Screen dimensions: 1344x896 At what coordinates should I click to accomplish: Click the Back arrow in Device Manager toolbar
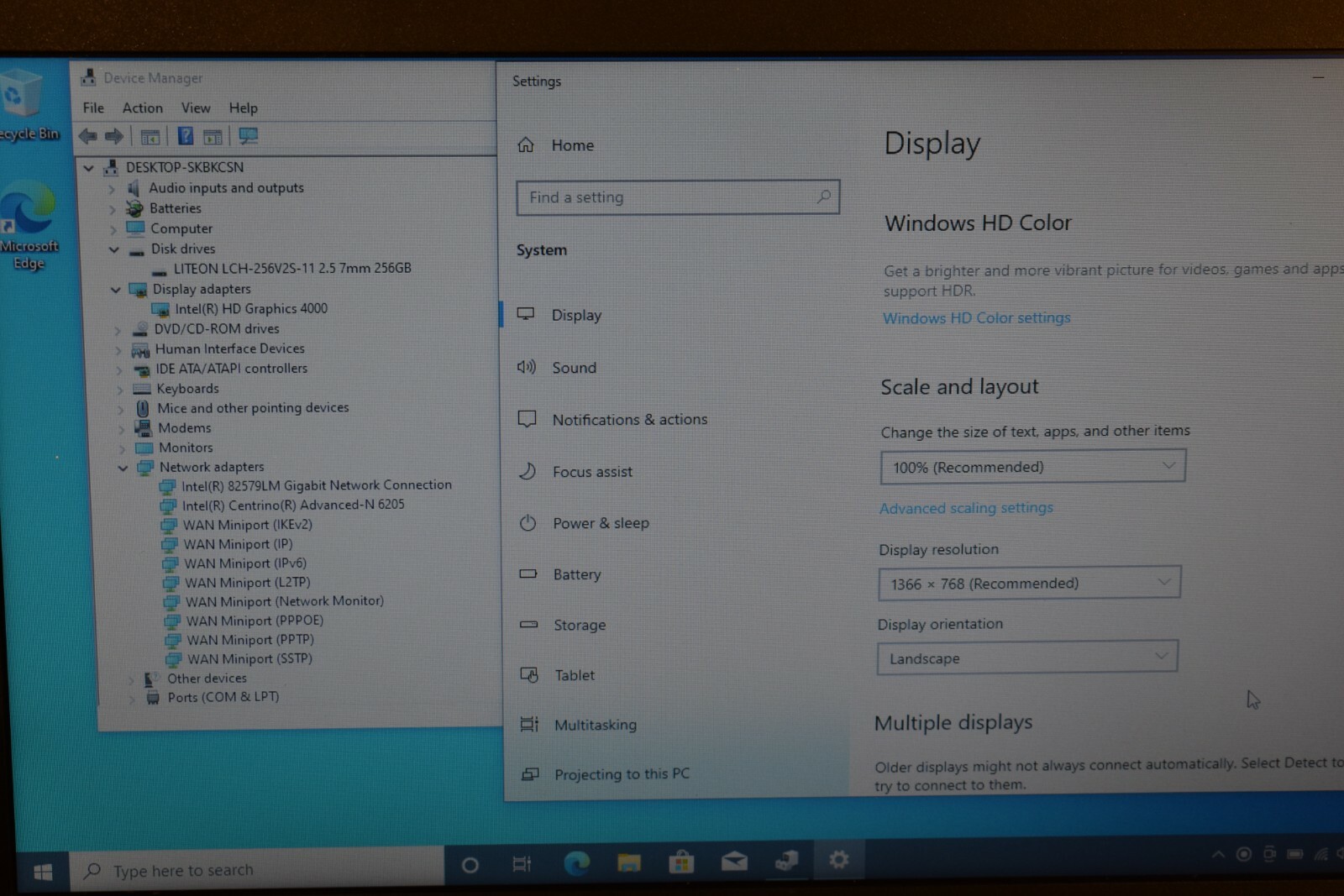point(87,136)
